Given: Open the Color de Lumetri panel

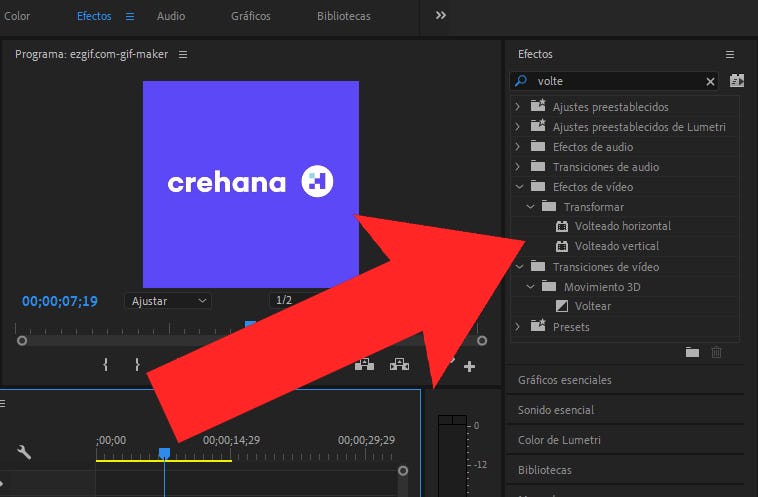Looking at the screenshot, I should [x=564, y=440].
